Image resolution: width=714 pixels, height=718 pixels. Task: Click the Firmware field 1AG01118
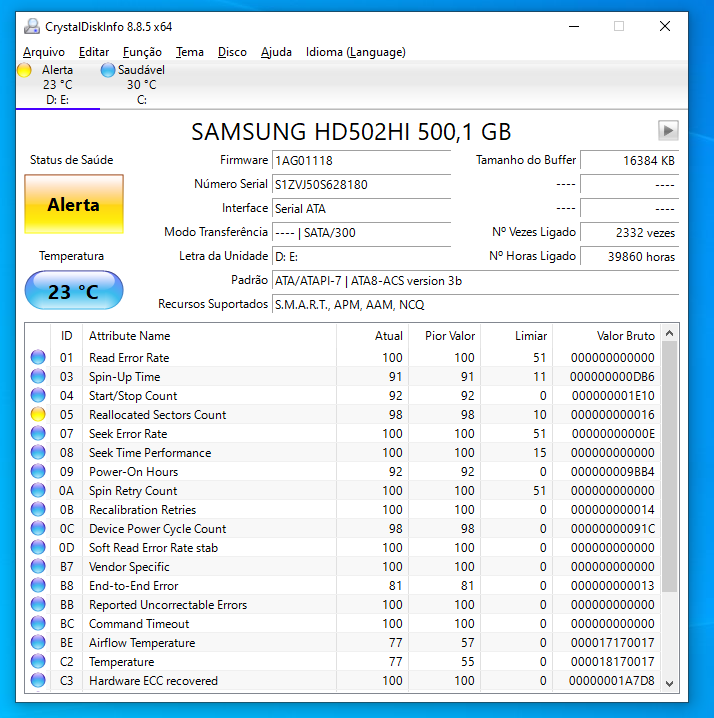(361, 160)
